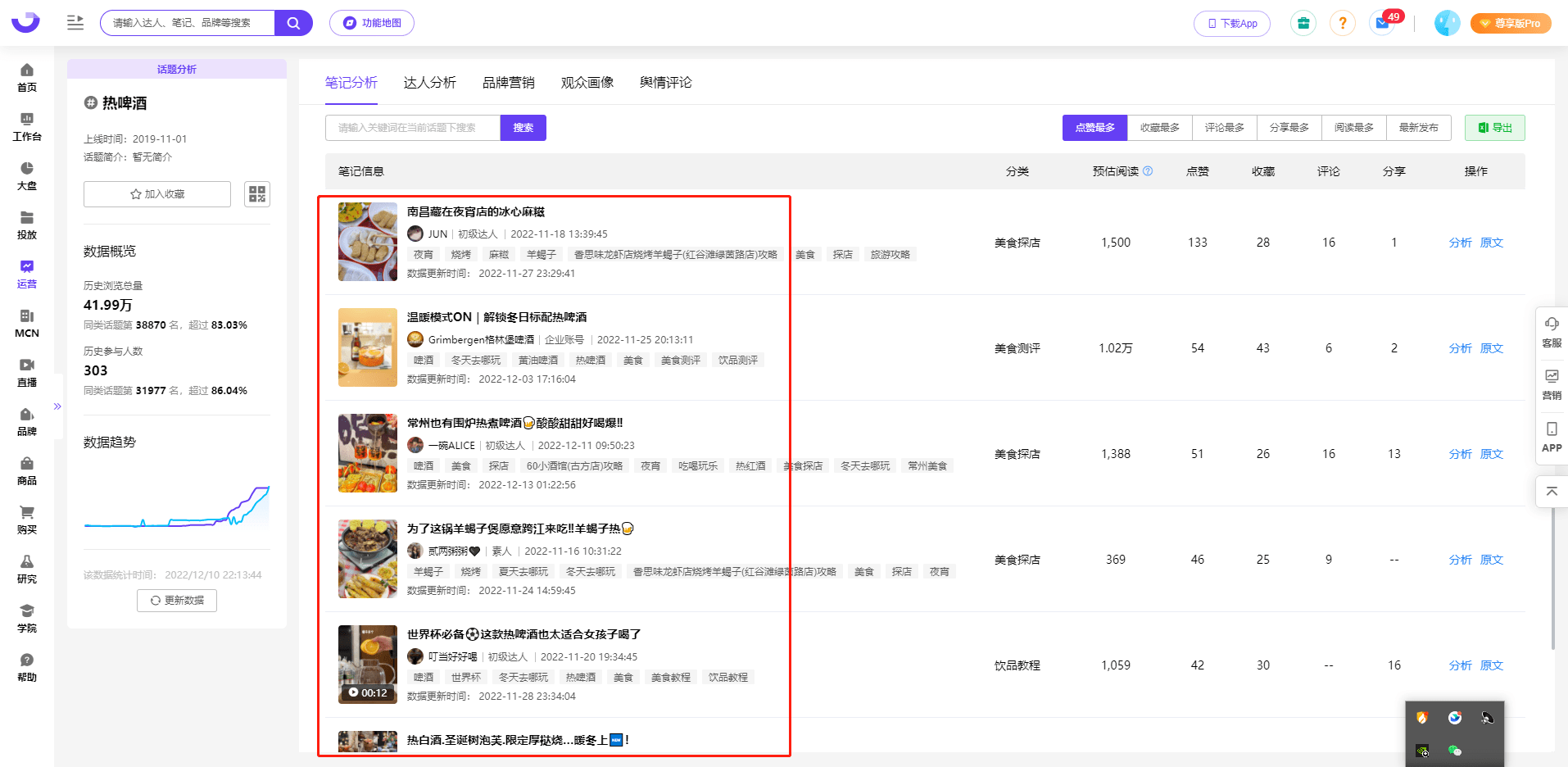Open 工作台 in left sidebar

pyautogui.click(x=27, y=127)
